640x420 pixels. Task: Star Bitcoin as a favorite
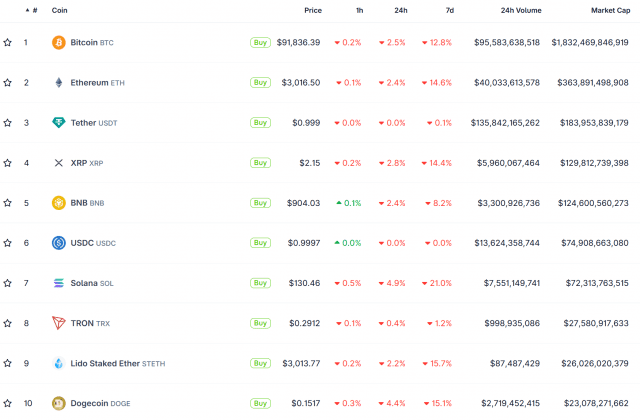pyautogui.click(x=8, y=43)
